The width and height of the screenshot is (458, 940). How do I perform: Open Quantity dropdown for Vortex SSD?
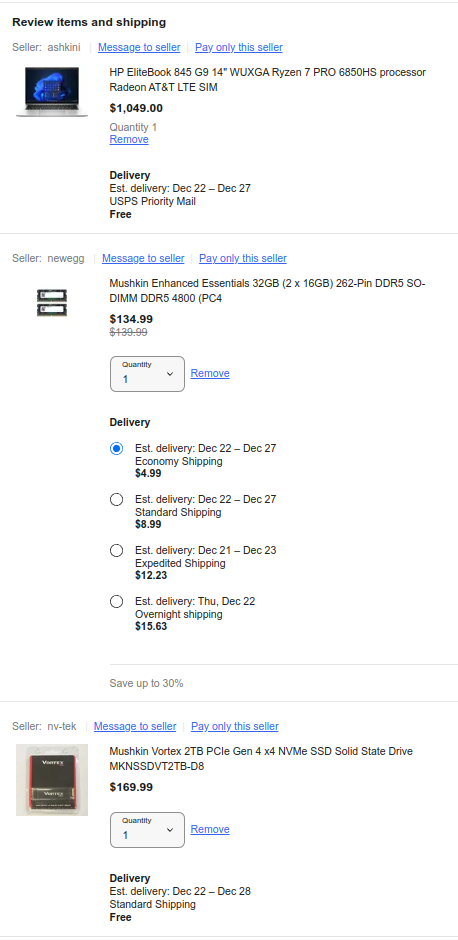147,830
